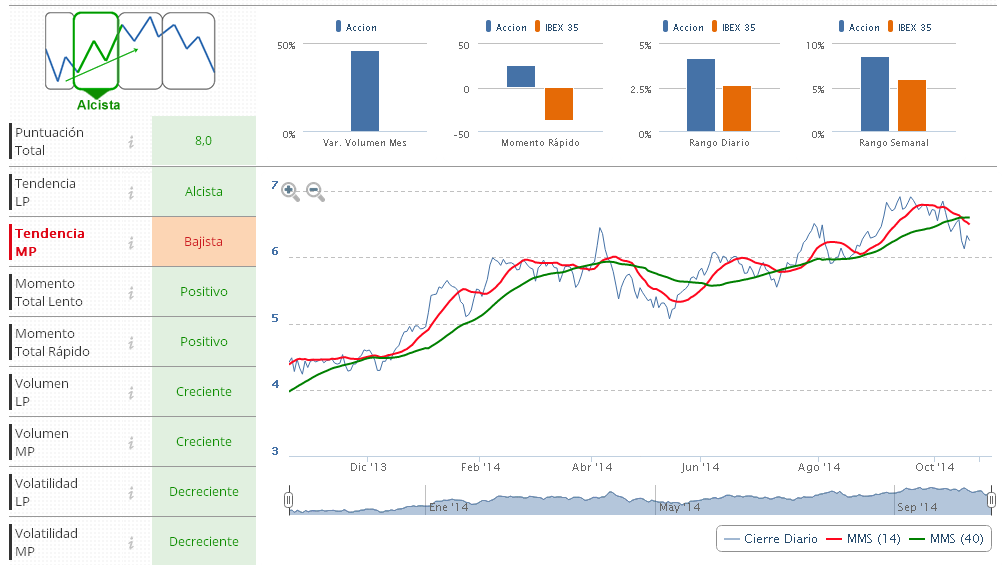Click the zoom out magnifier icon
The height and width of the screenshot is (565, 1006).
315,192
